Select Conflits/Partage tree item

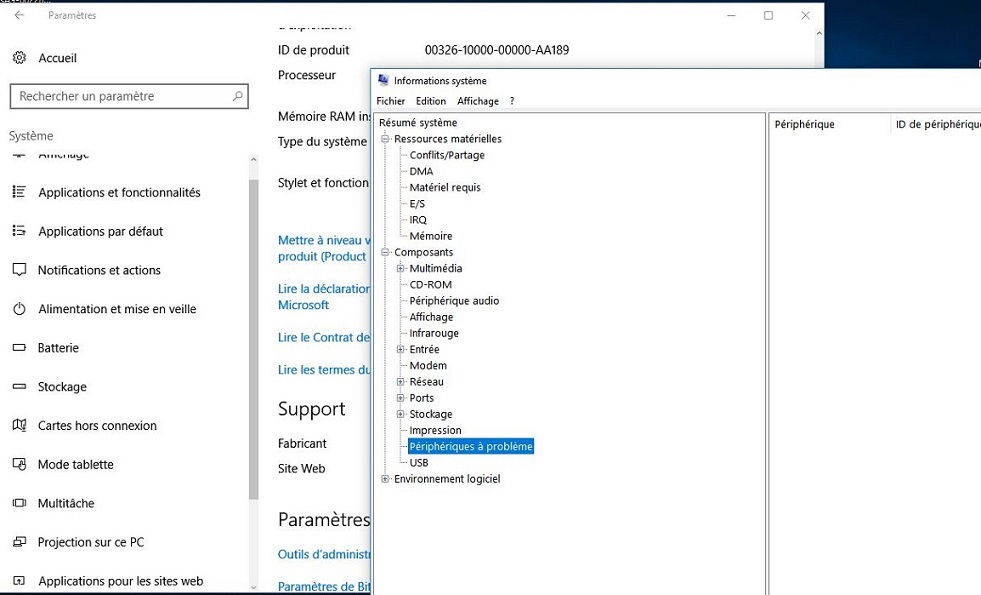click(x=447, y=155)
